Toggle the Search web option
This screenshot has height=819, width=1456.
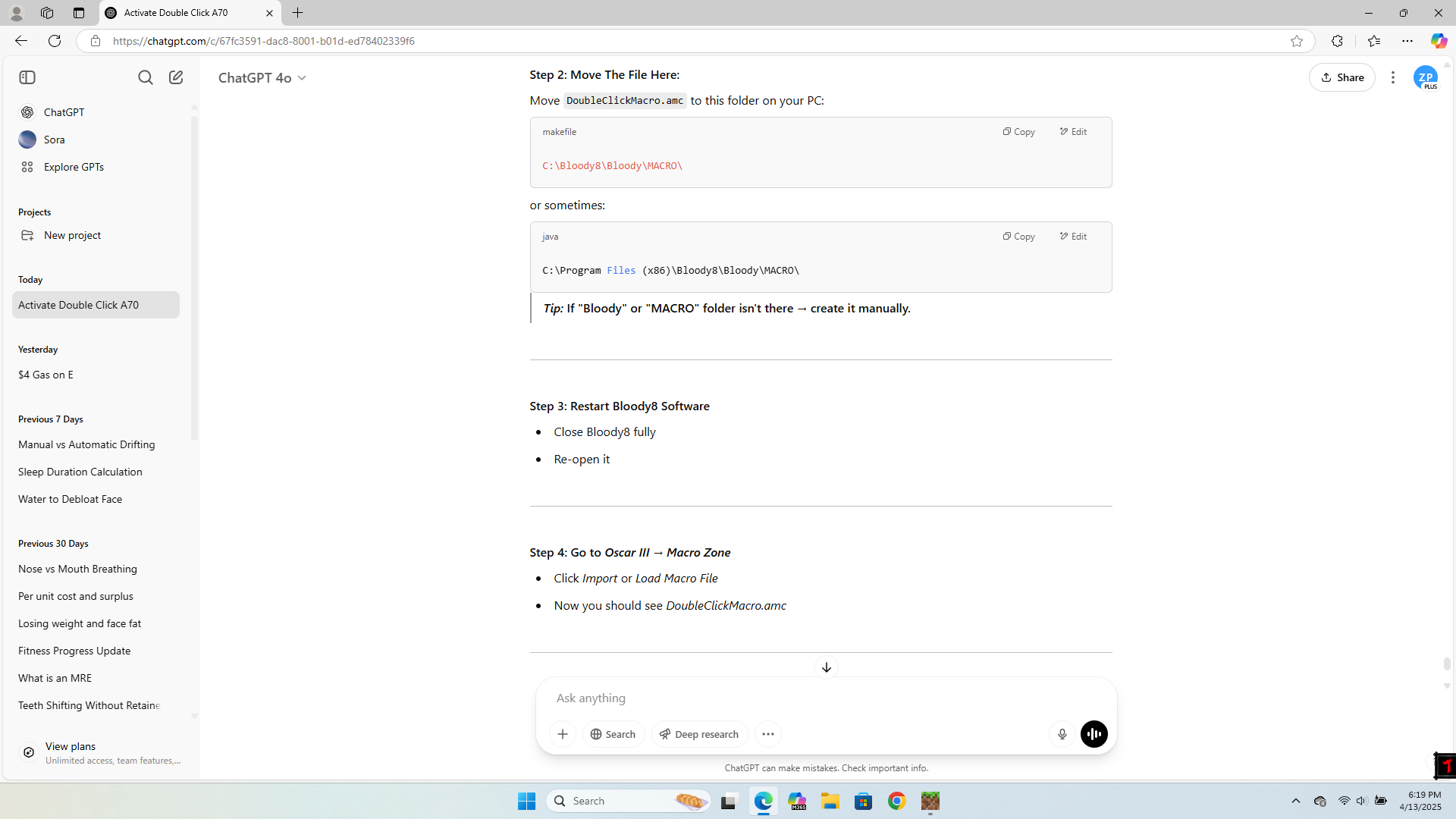point(613,734)
